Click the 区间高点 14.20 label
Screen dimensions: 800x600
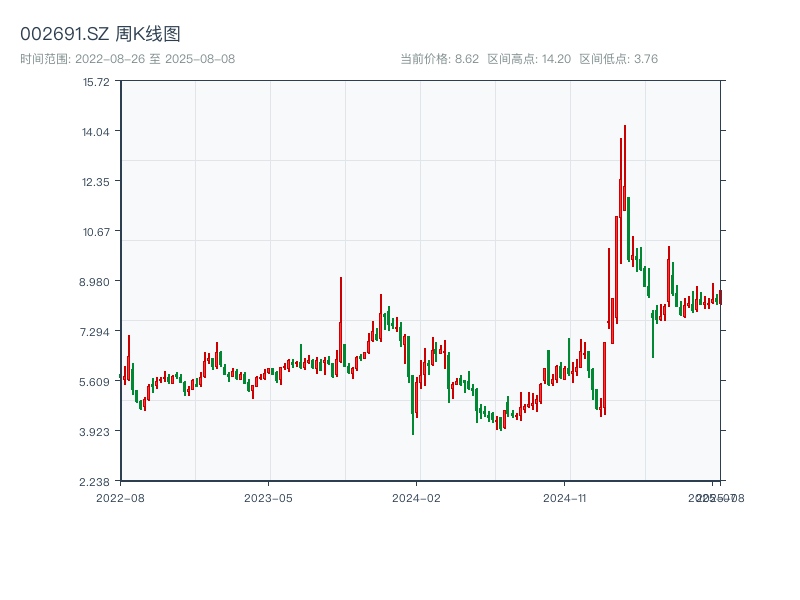tap(529, 59)
